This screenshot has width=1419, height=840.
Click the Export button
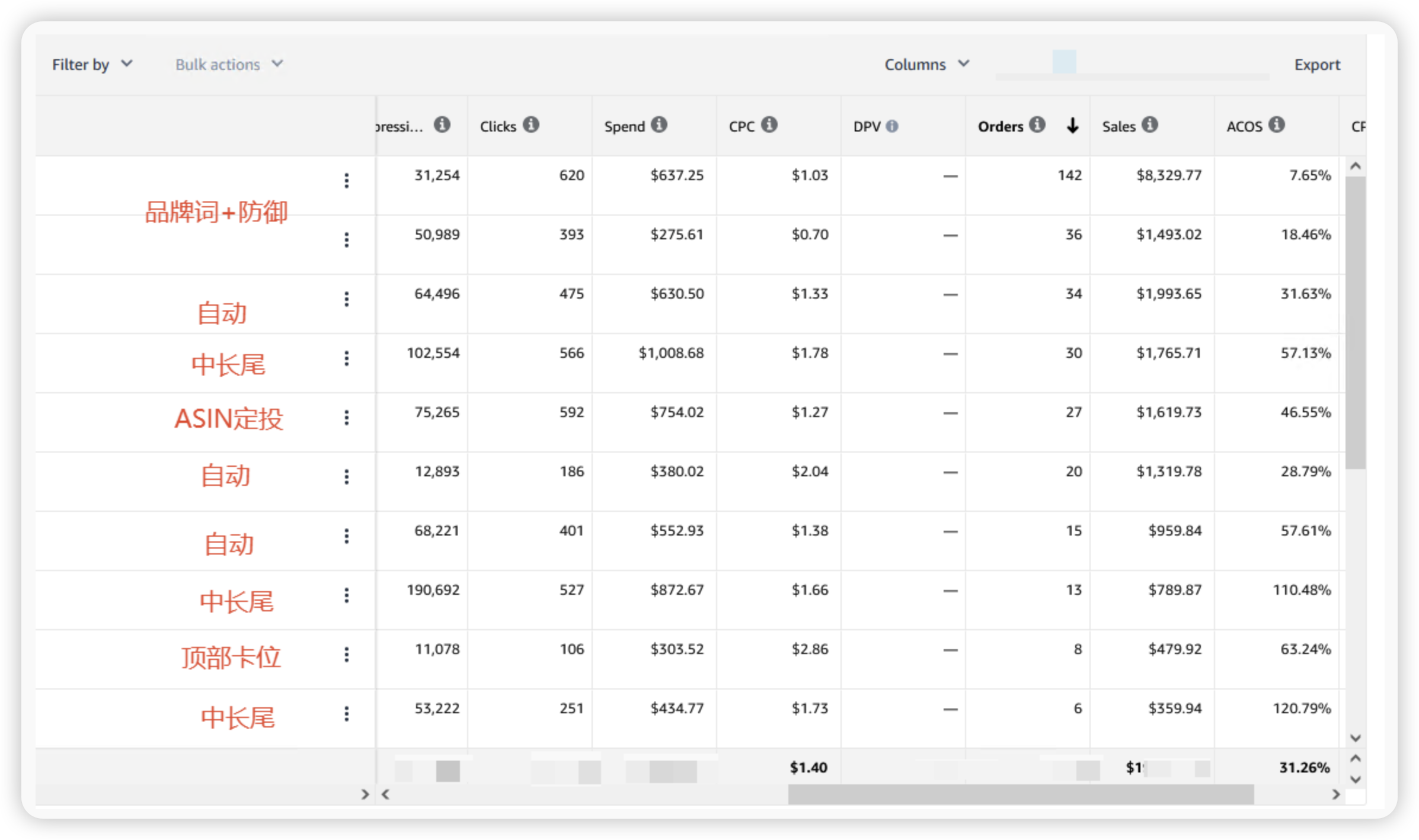click(x=1316, y=65)
